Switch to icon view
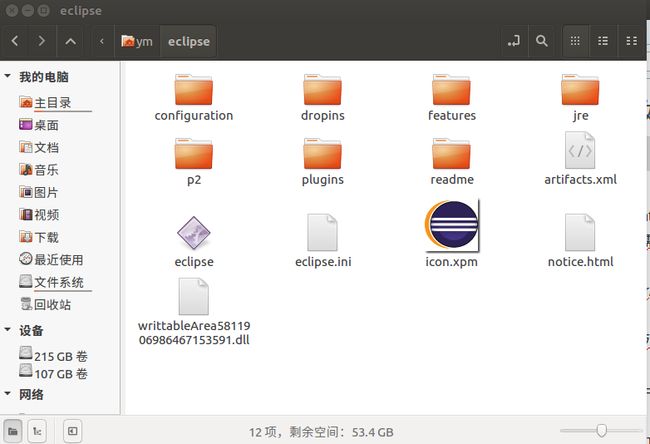Image resolution: width=650 pixels, height=444 pixels. pos(575,41)
